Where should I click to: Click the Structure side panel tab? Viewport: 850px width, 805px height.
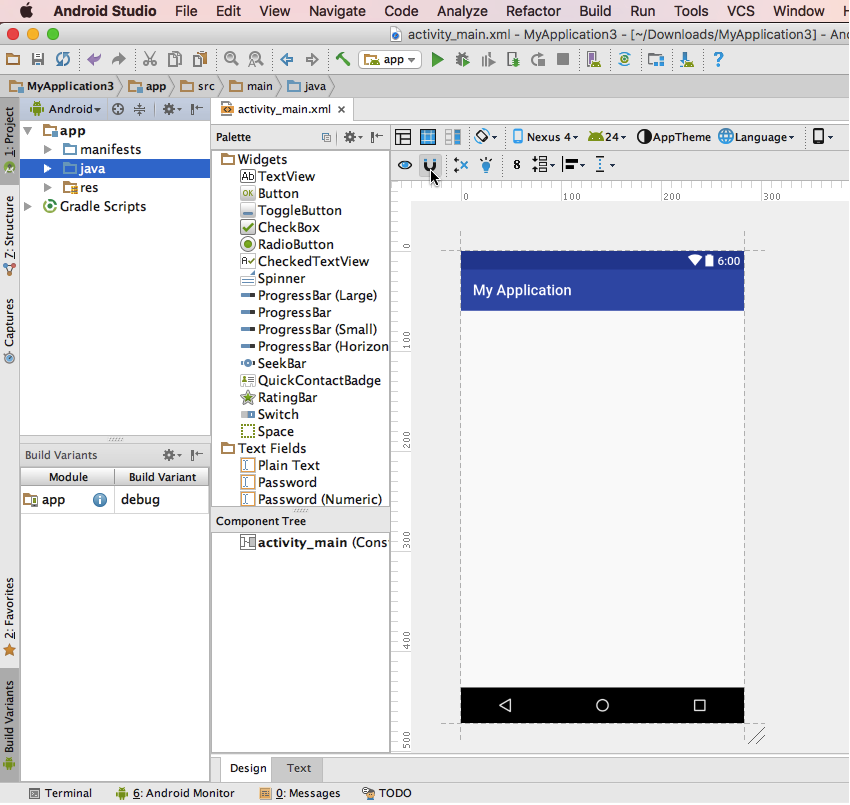9,235
